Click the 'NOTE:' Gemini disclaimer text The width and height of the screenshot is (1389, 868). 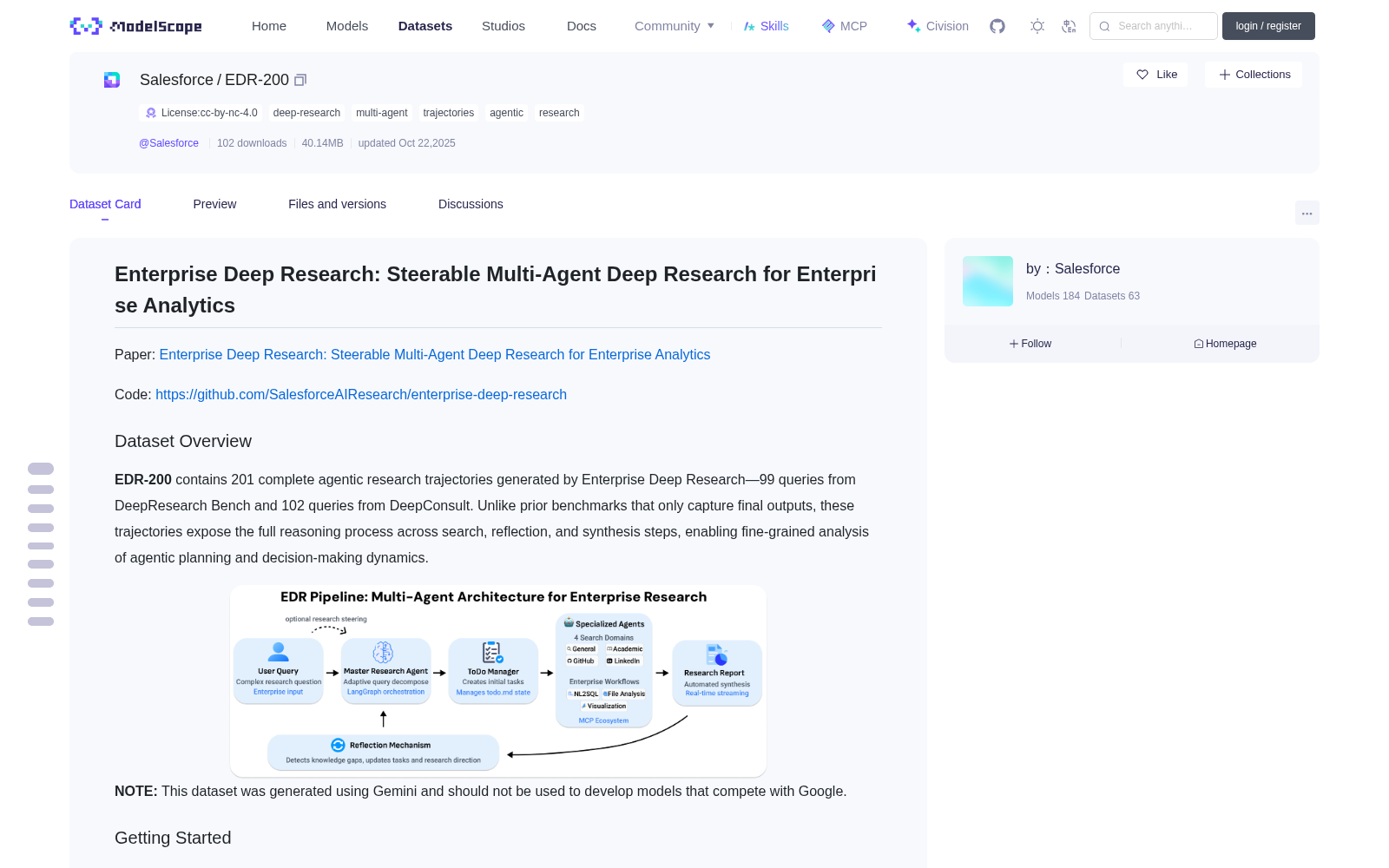(x=481, y=791)
